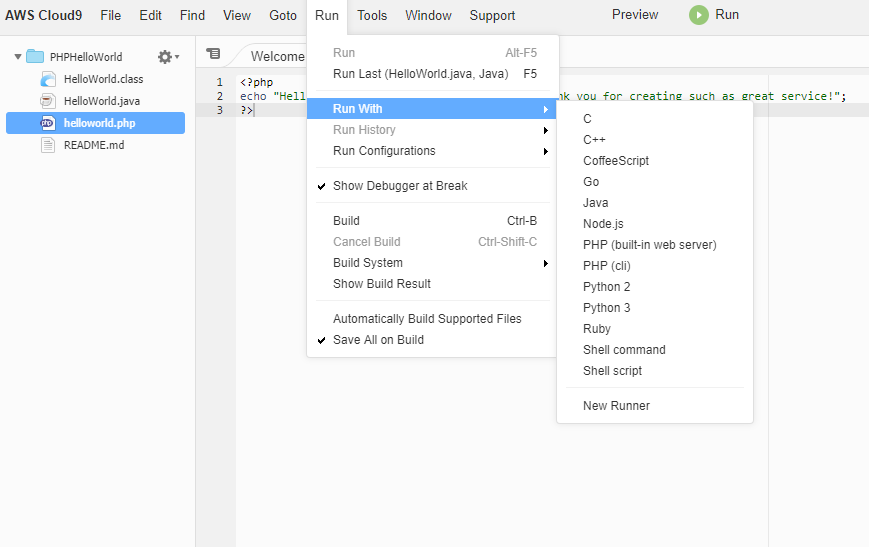Select HelloWorld.java in file tree
The height and width of the screenshot is (547, 869).
coord(102,101)
